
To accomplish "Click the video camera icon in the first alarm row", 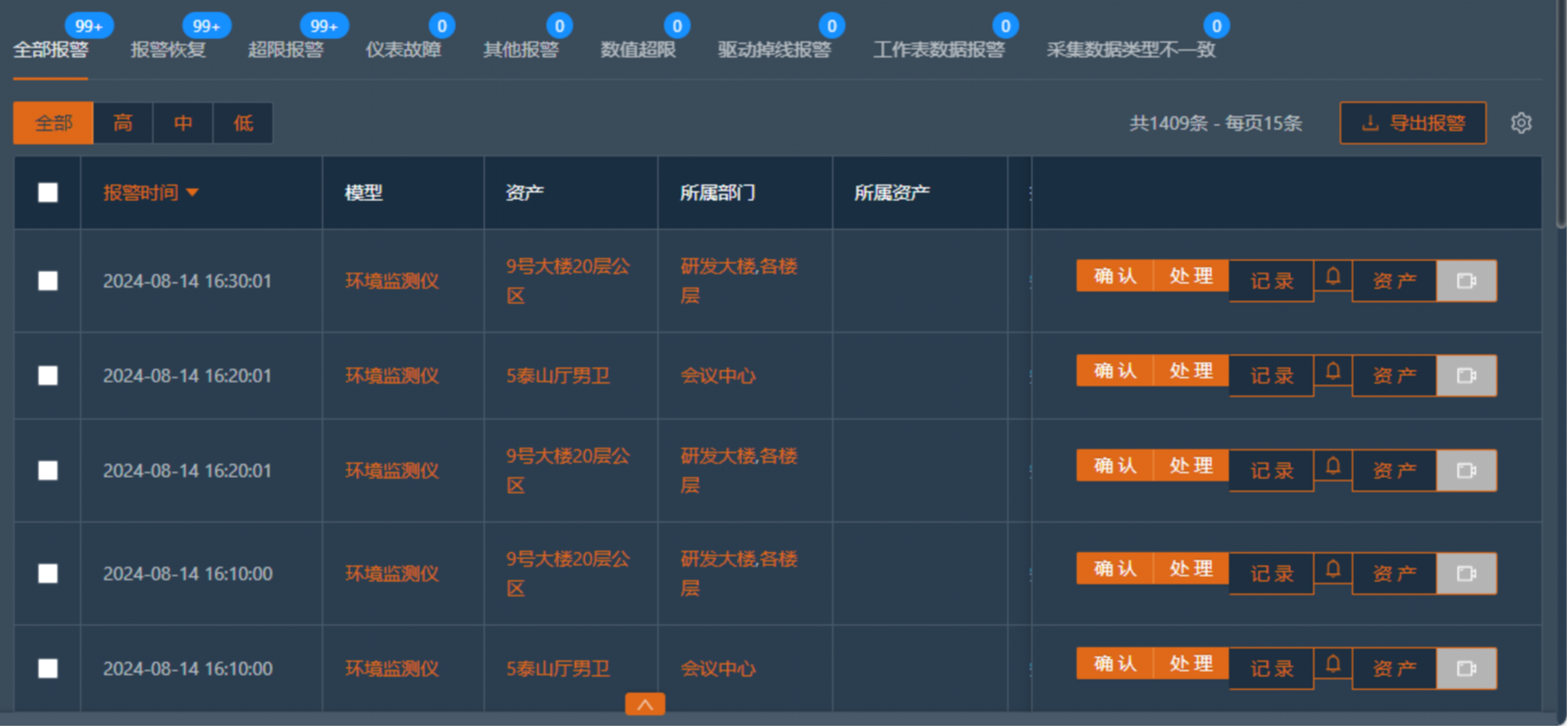I will 1467,281.
